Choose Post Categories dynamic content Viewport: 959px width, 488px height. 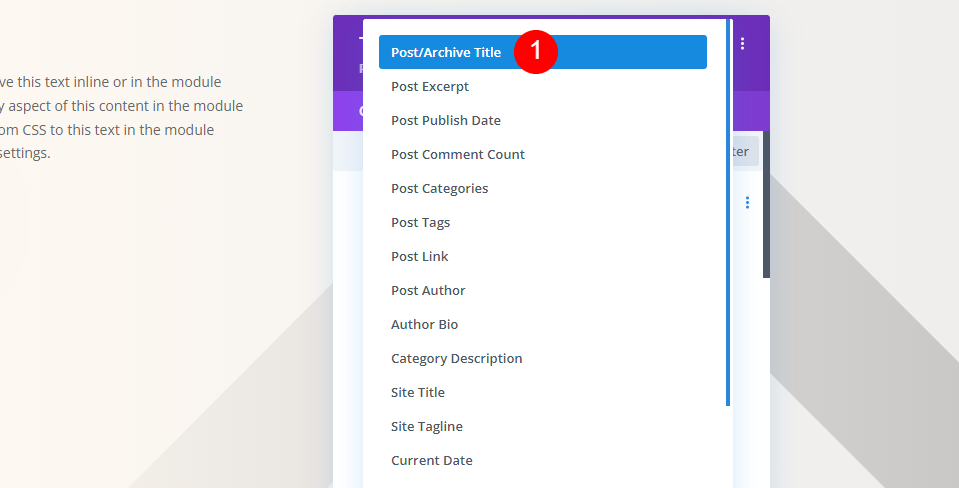pos(542,188)
